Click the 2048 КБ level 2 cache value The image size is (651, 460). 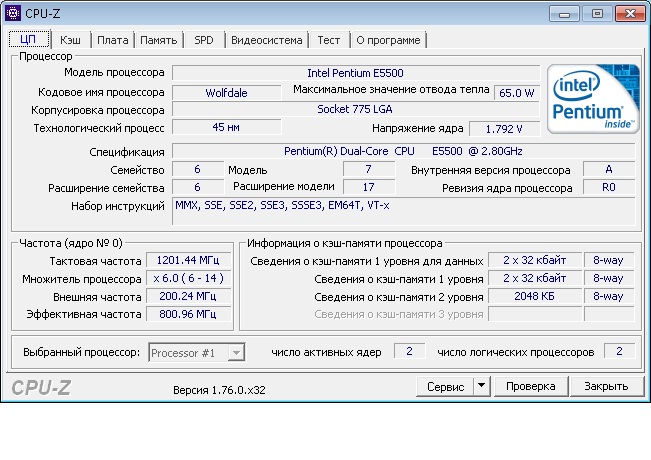535,296
